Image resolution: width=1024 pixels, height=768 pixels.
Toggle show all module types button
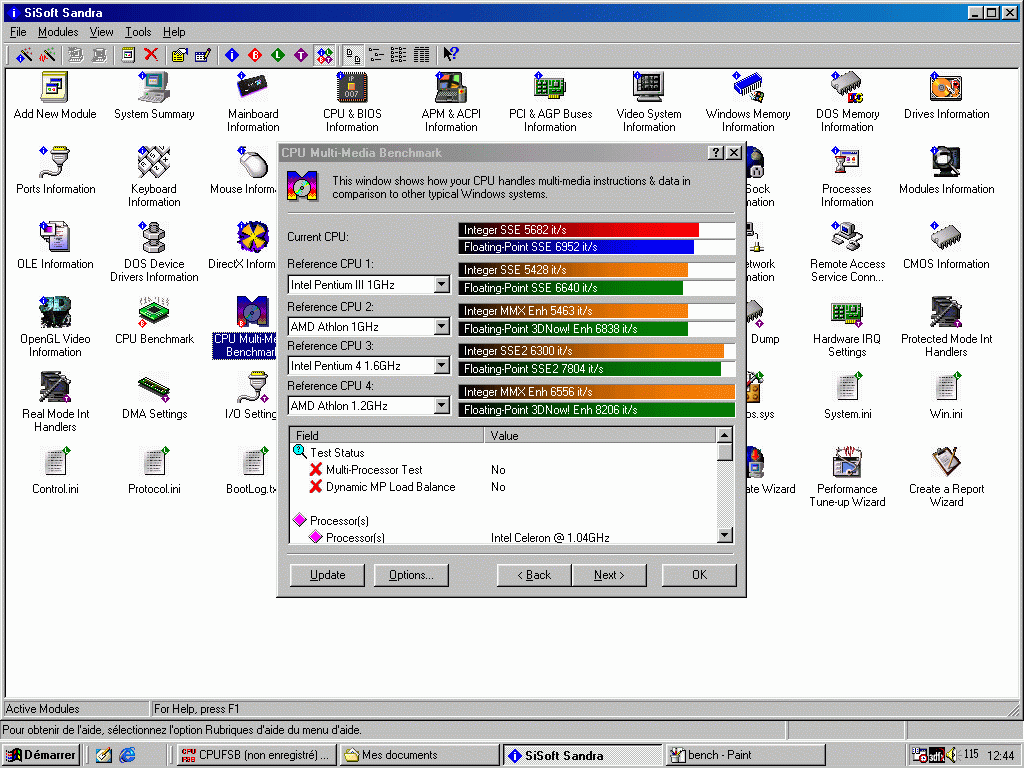(324, 55)
